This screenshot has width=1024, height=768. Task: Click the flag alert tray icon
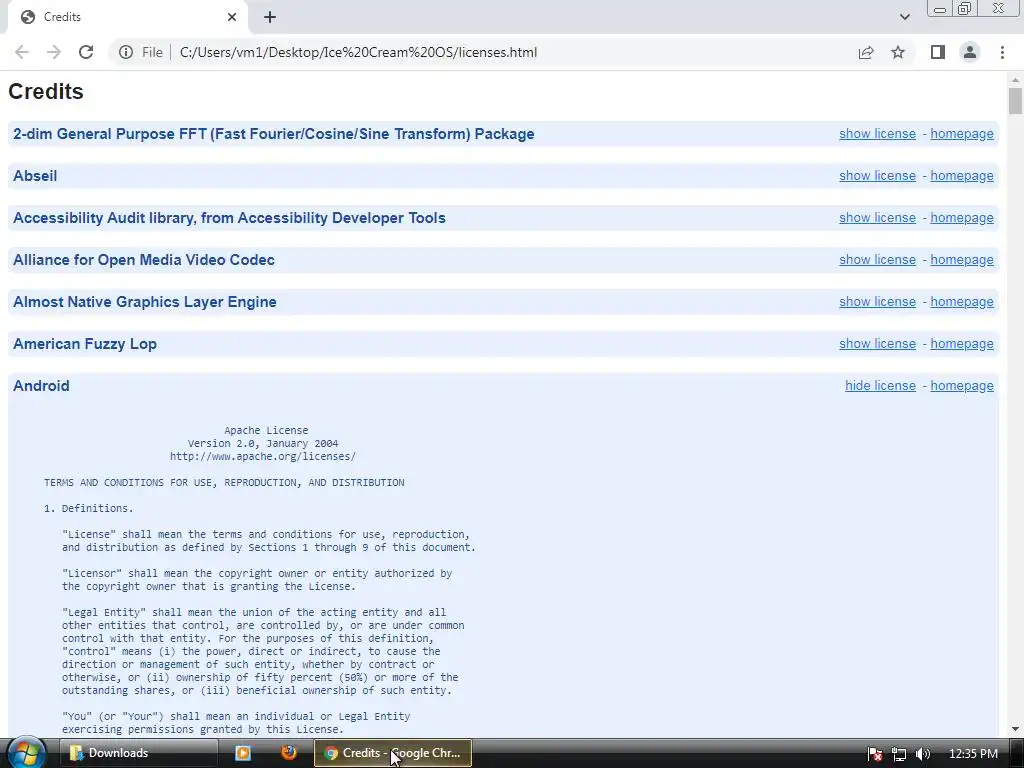point(875,754)
